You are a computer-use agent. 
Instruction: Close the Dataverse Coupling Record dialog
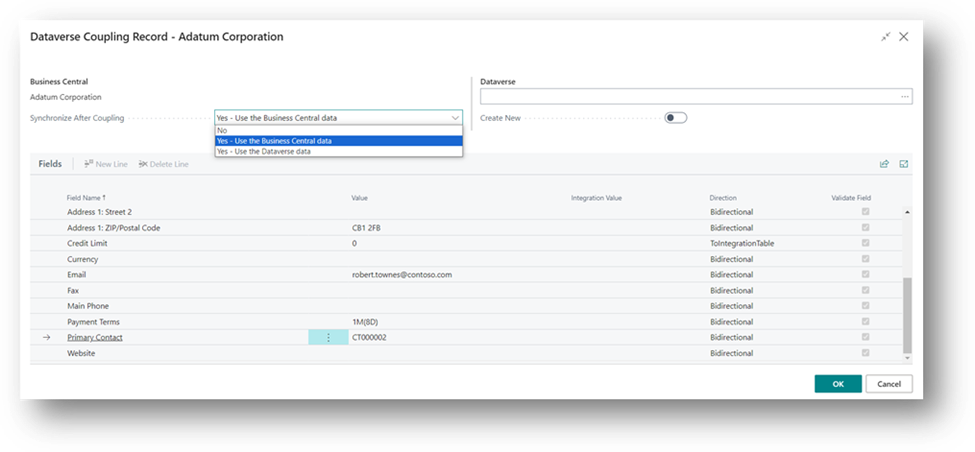[903, 37]
